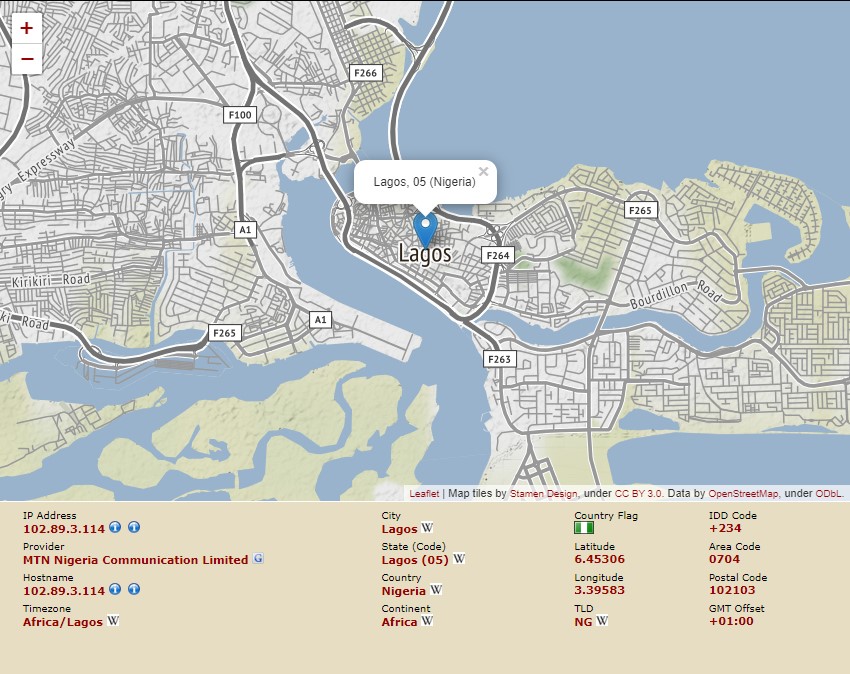This screenshot has width=850, height=674.
Task: Open the Stamen Design link
Action: (x=544, y=494)
